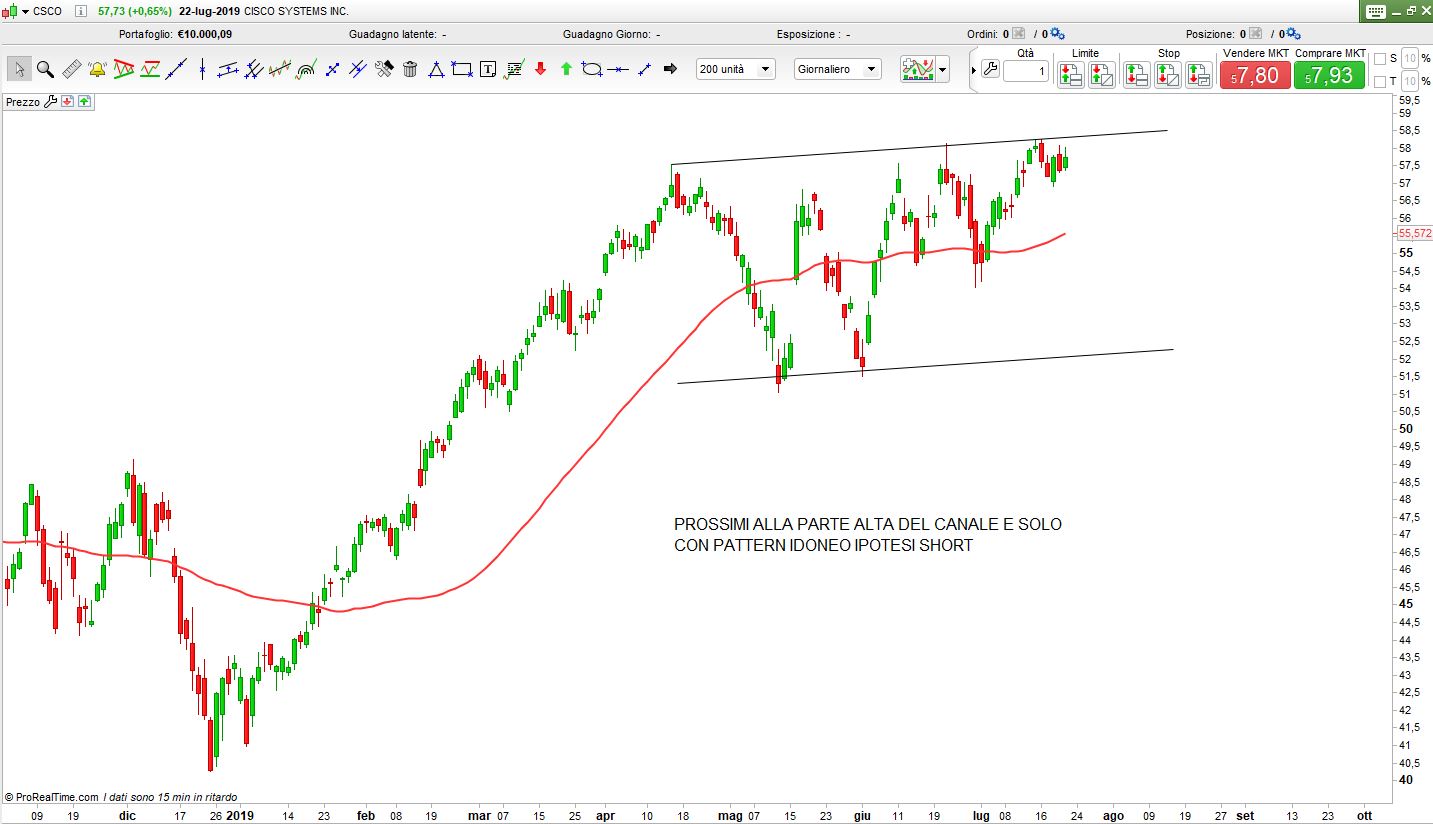The image size is (1433, 824).
Task: Select the magnifying glass zoom tool
Action: (x=45, y=69)
